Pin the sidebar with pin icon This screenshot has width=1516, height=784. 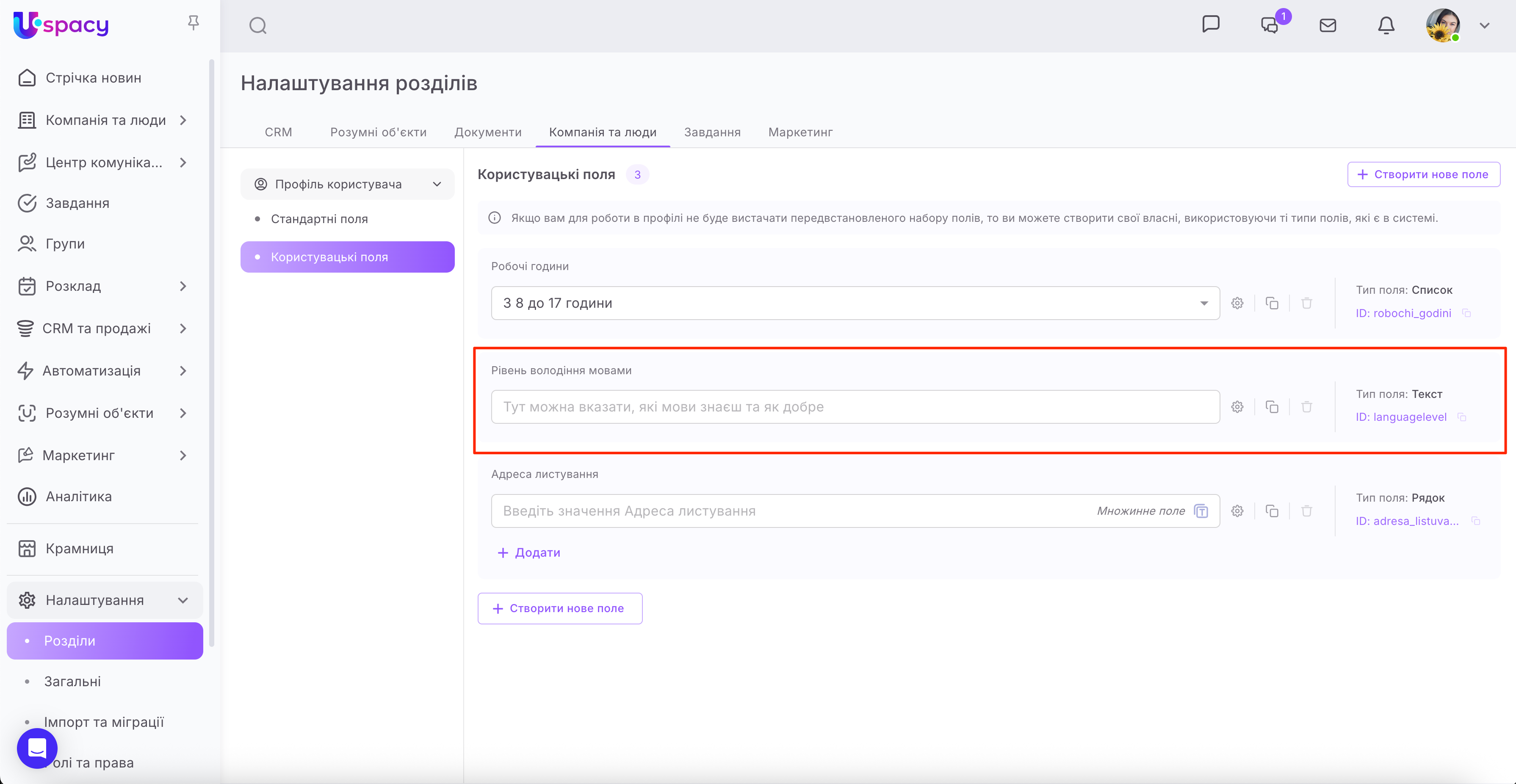coord(193,23)
